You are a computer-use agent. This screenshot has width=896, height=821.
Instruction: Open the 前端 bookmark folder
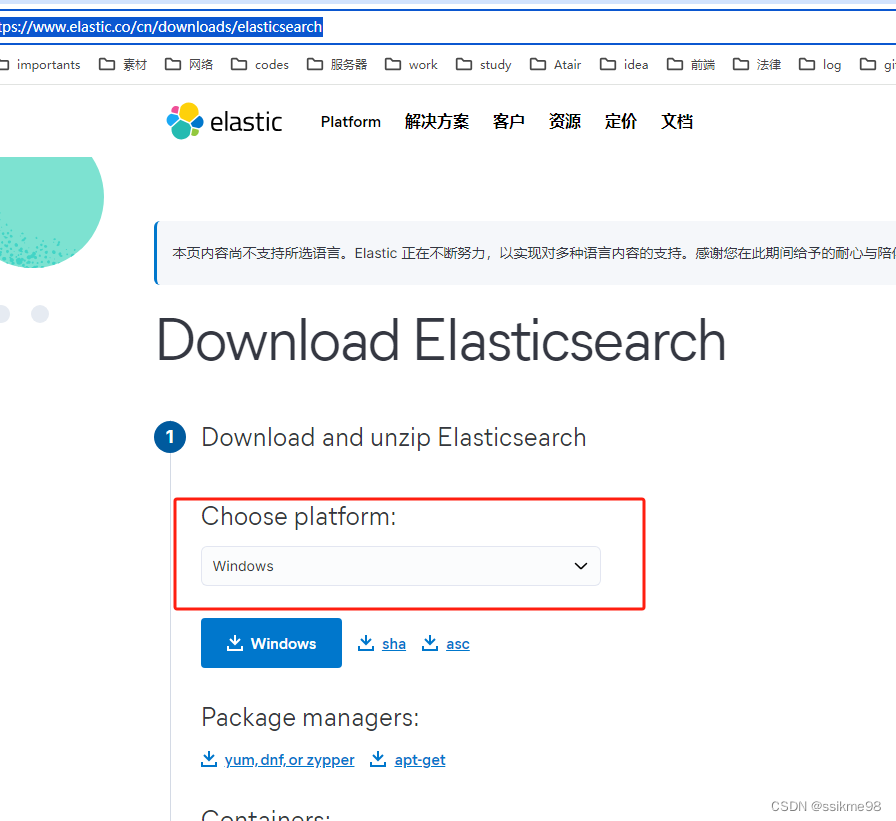[x=691, y=65]
